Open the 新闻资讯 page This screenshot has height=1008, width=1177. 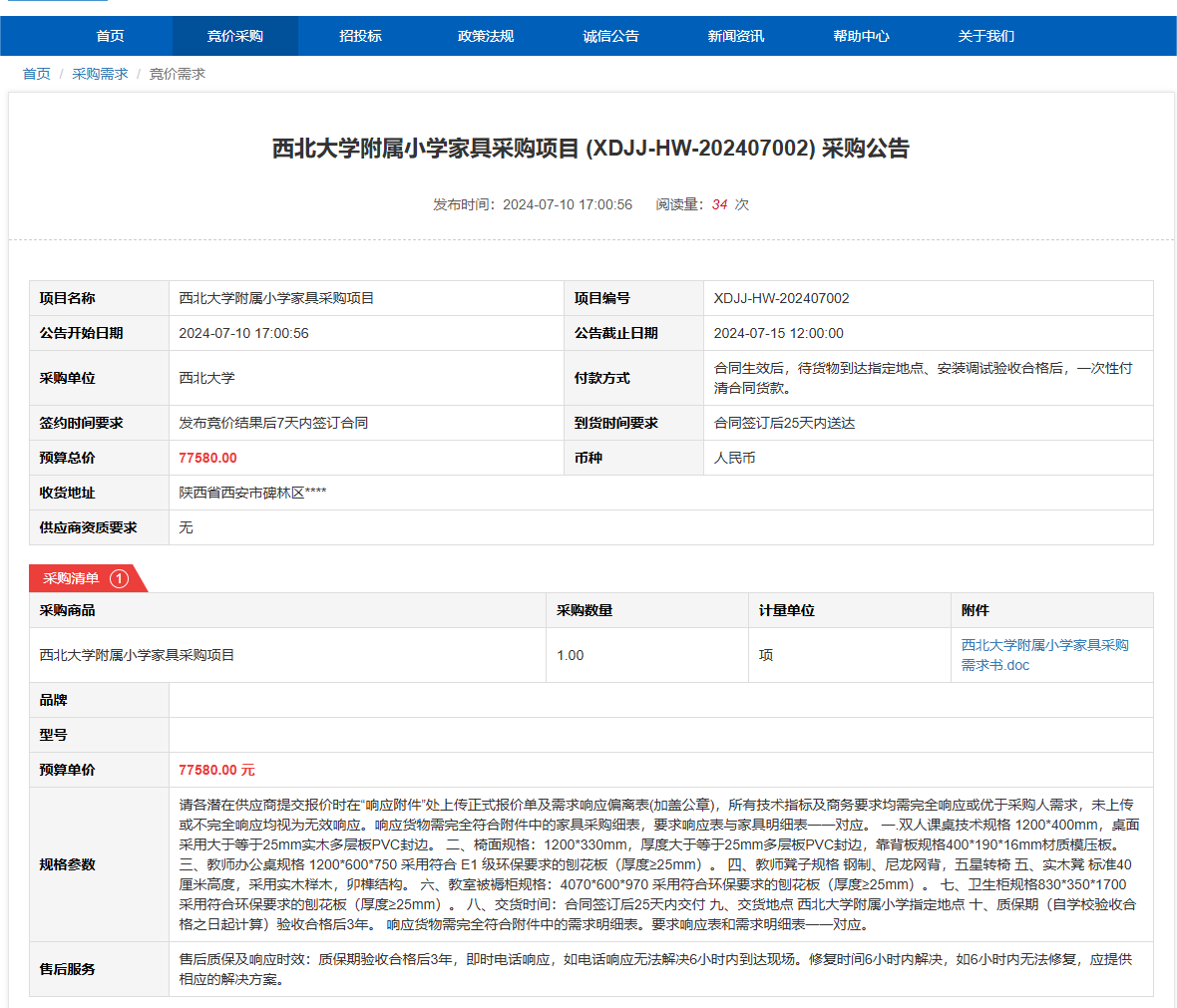(736, 36)
